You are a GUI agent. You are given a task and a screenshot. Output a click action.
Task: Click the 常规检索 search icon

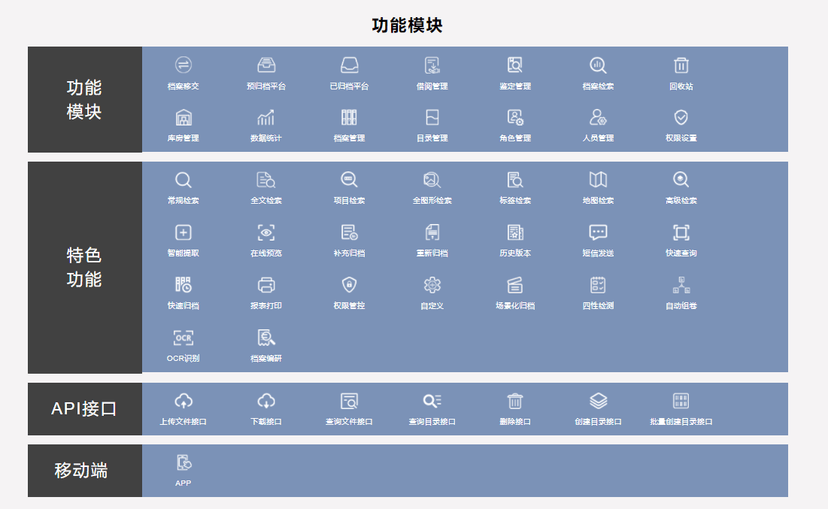(x=183, y=180)
